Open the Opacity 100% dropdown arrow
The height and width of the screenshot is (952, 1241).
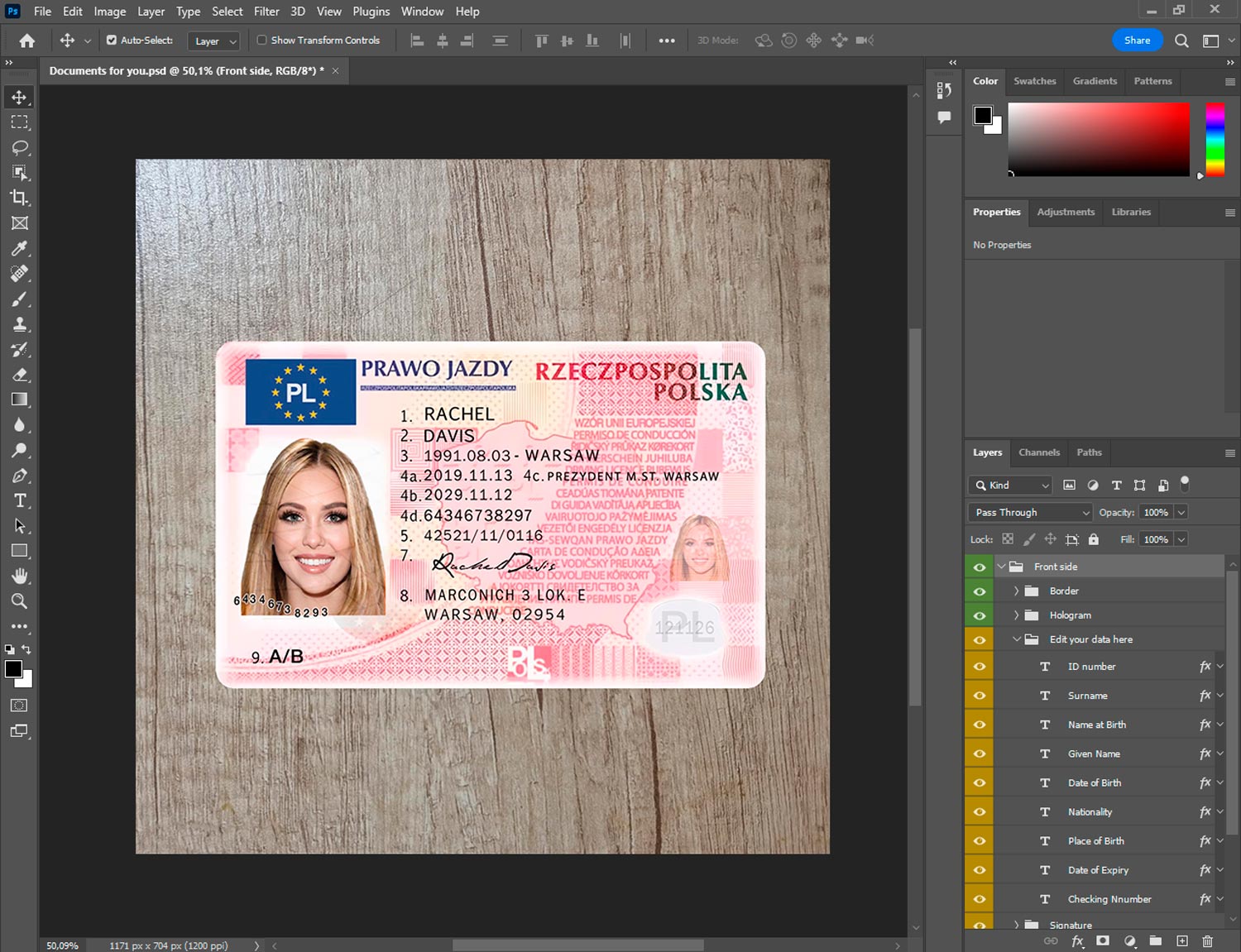1181,513
